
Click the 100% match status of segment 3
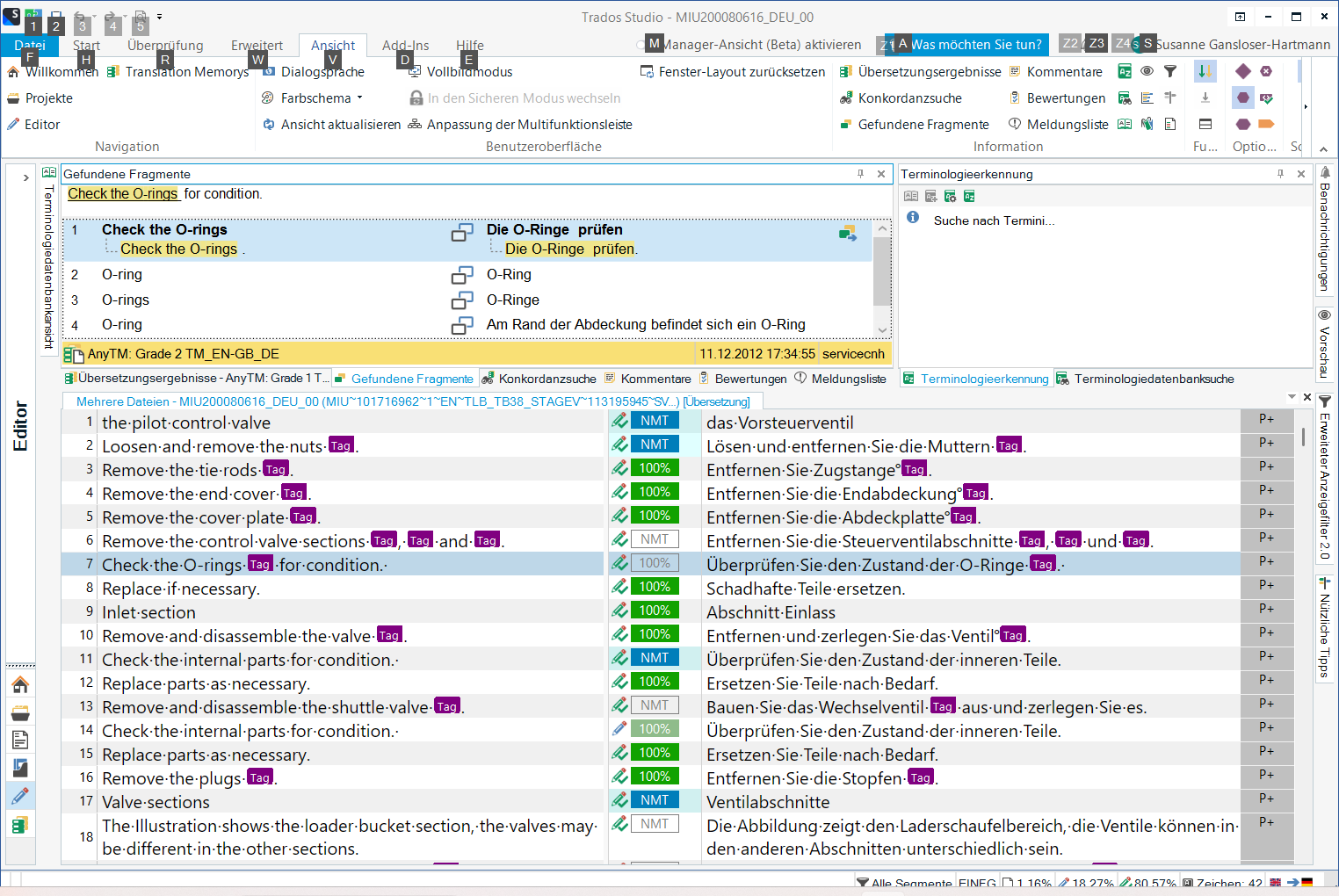655,468
